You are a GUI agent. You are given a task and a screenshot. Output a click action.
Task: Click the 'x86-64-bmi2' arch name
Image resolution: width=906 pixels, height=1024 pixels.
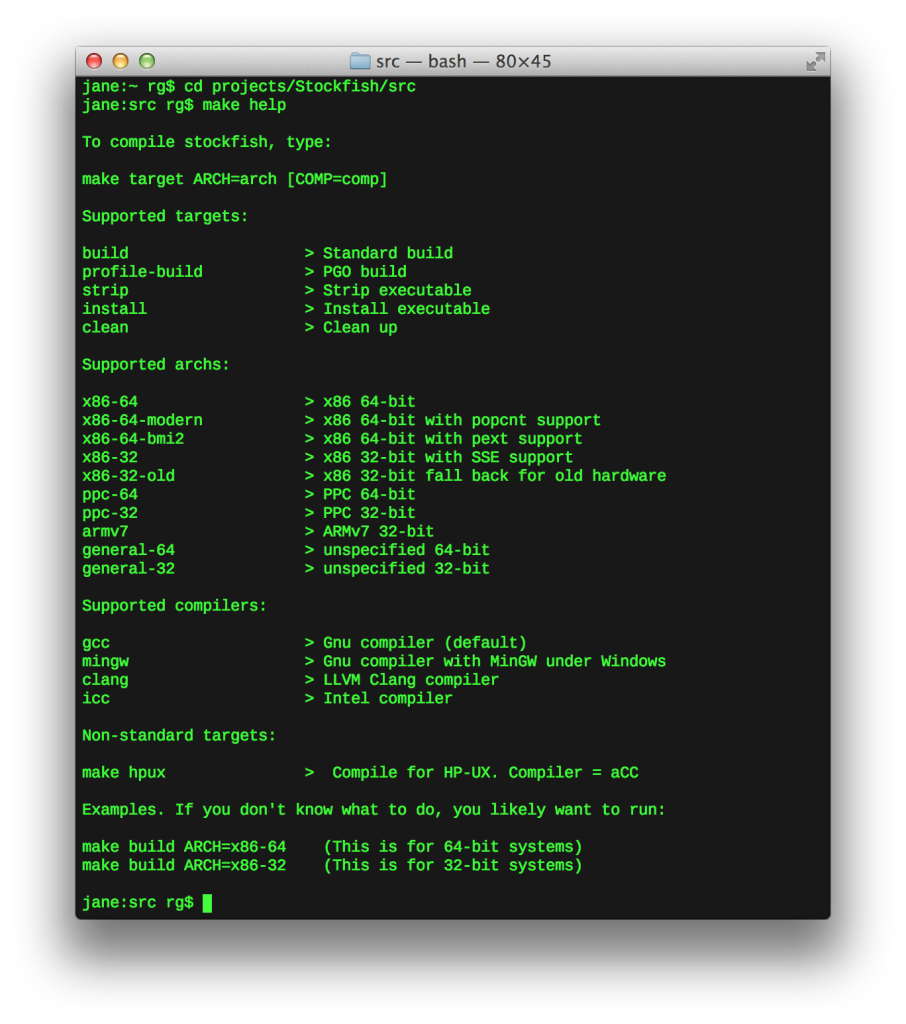pos(133,439)
